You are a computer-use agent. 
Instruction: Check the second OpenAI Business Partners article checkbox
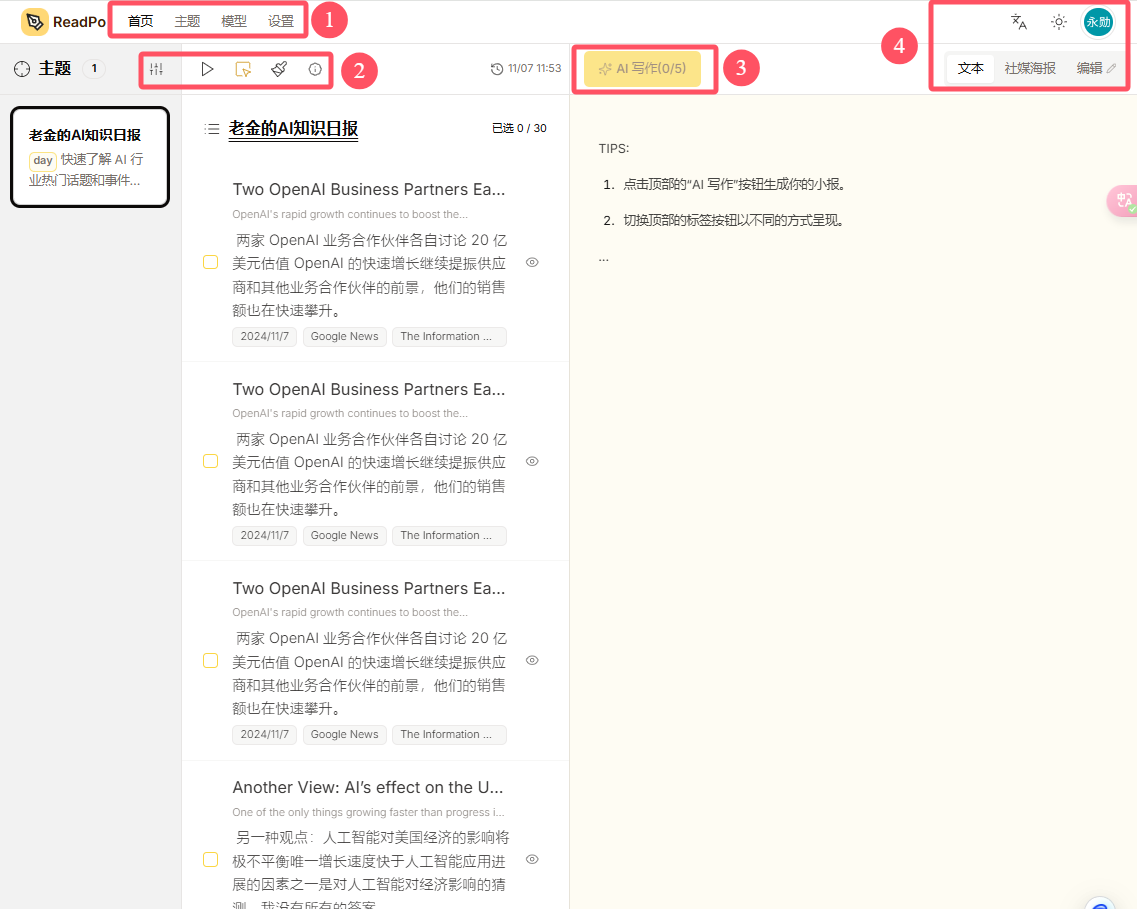(x=210, y=461)
